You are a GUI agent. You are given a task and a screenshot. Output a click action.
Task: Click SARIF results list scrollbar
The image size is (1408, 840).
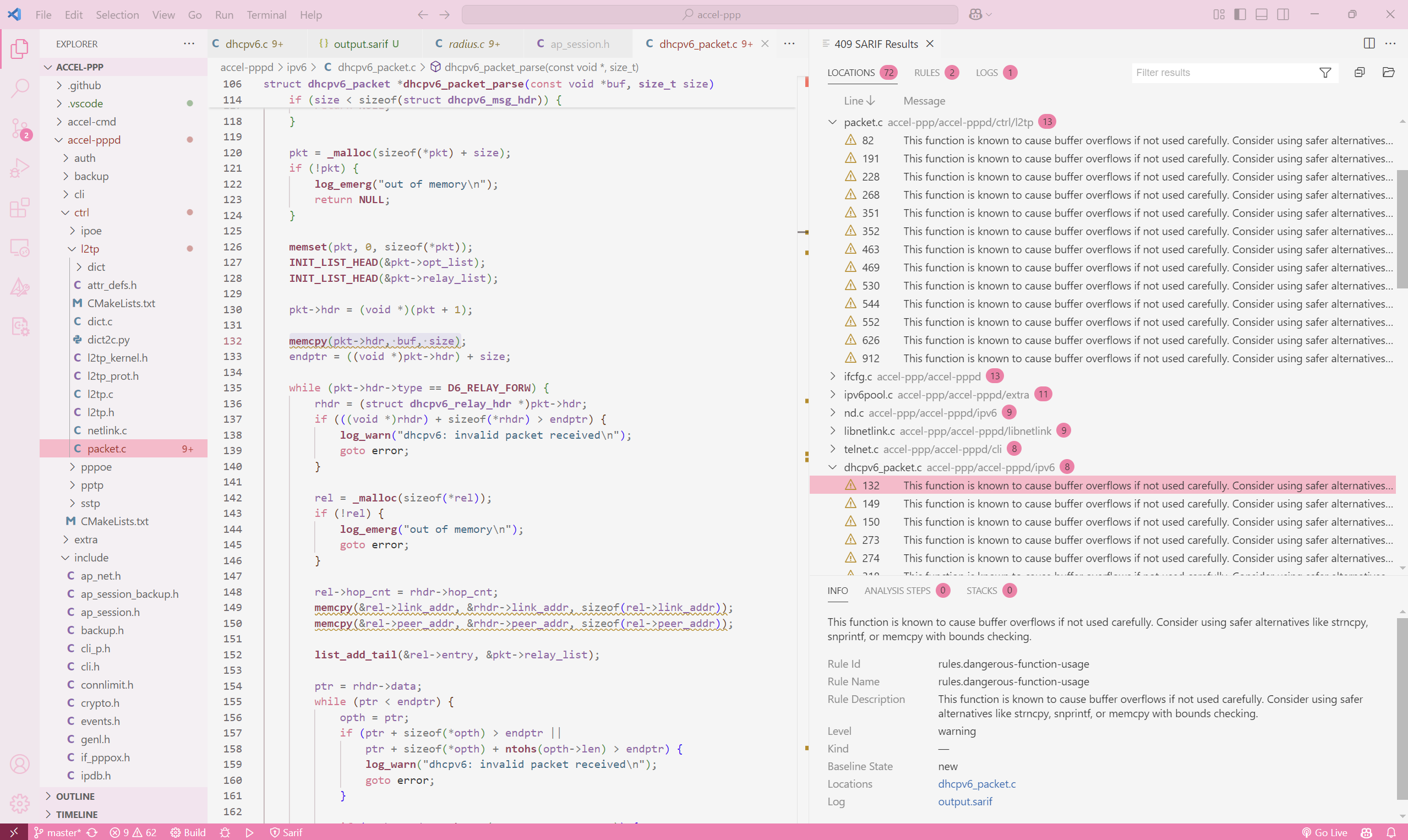pos(1402,228)
